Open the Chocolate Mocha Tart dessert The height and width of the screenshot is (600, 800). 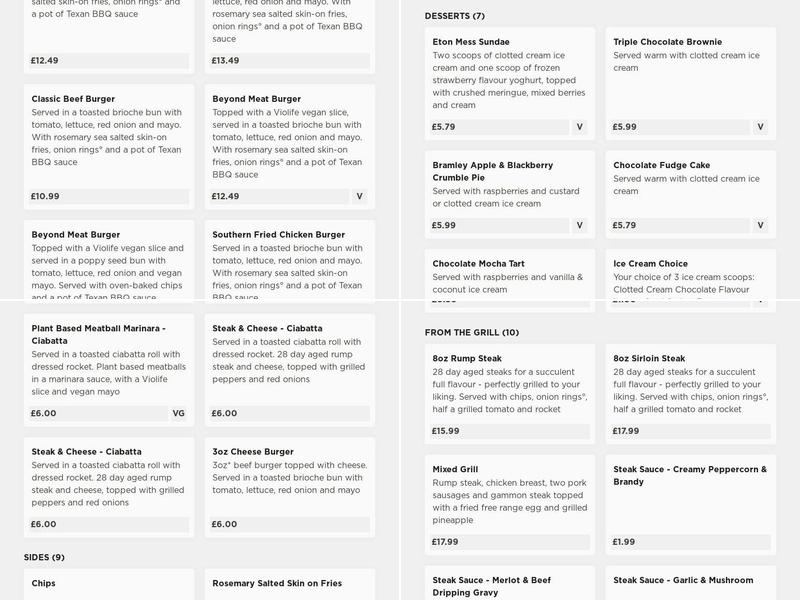[x=510, y=280]
